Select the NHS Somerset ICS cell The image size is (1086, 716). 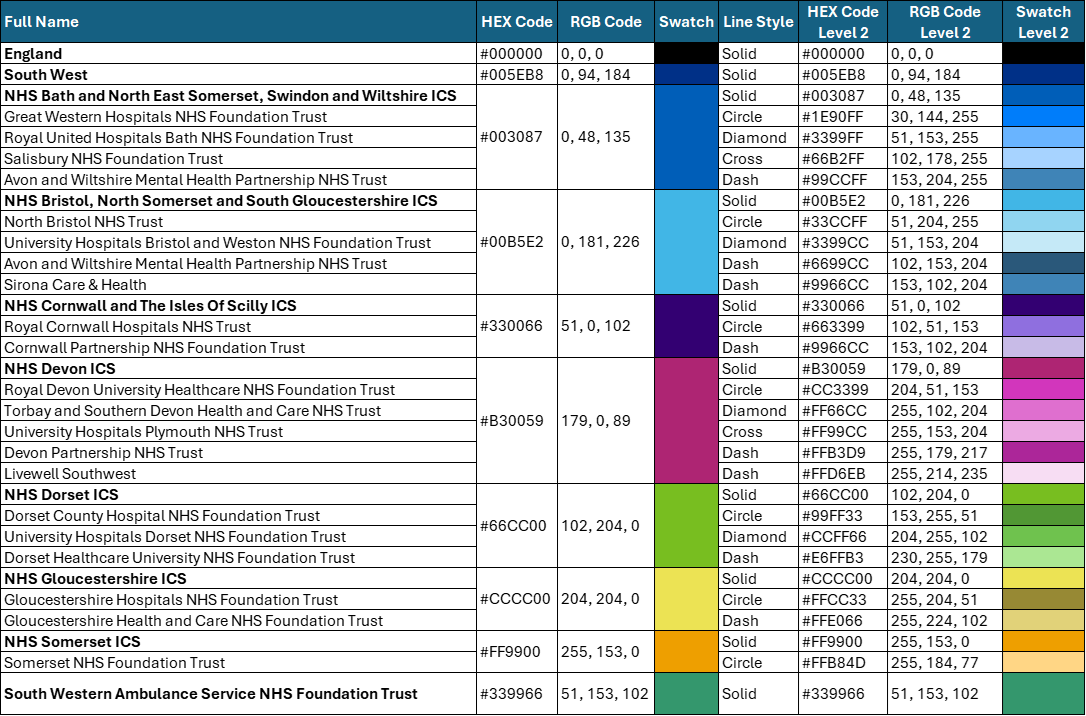[x=238, y=641]
